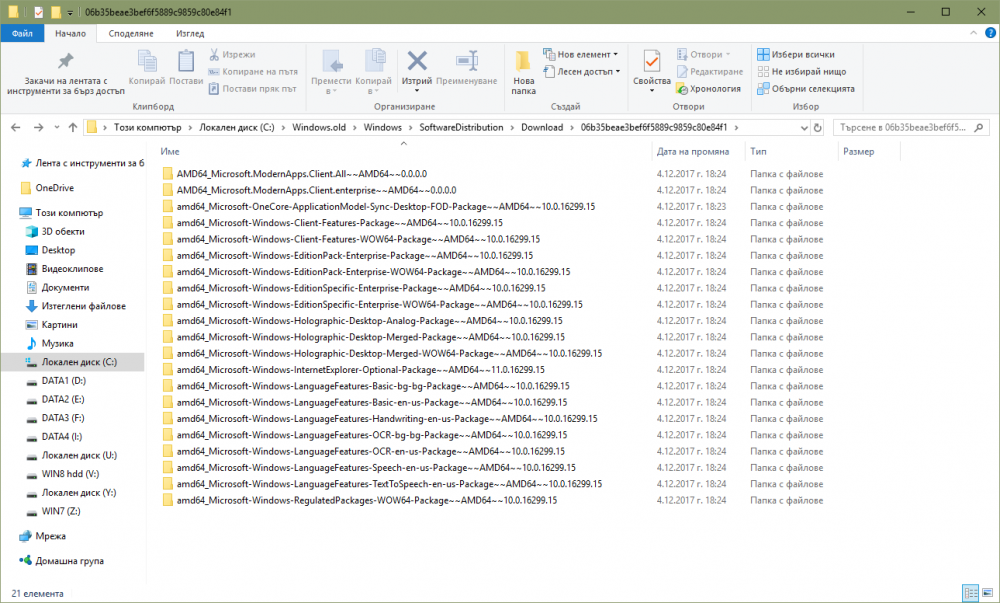1000x603 pixels.
Task: Open the Нов елемент dropdown
Action: [x=581, y=55]
